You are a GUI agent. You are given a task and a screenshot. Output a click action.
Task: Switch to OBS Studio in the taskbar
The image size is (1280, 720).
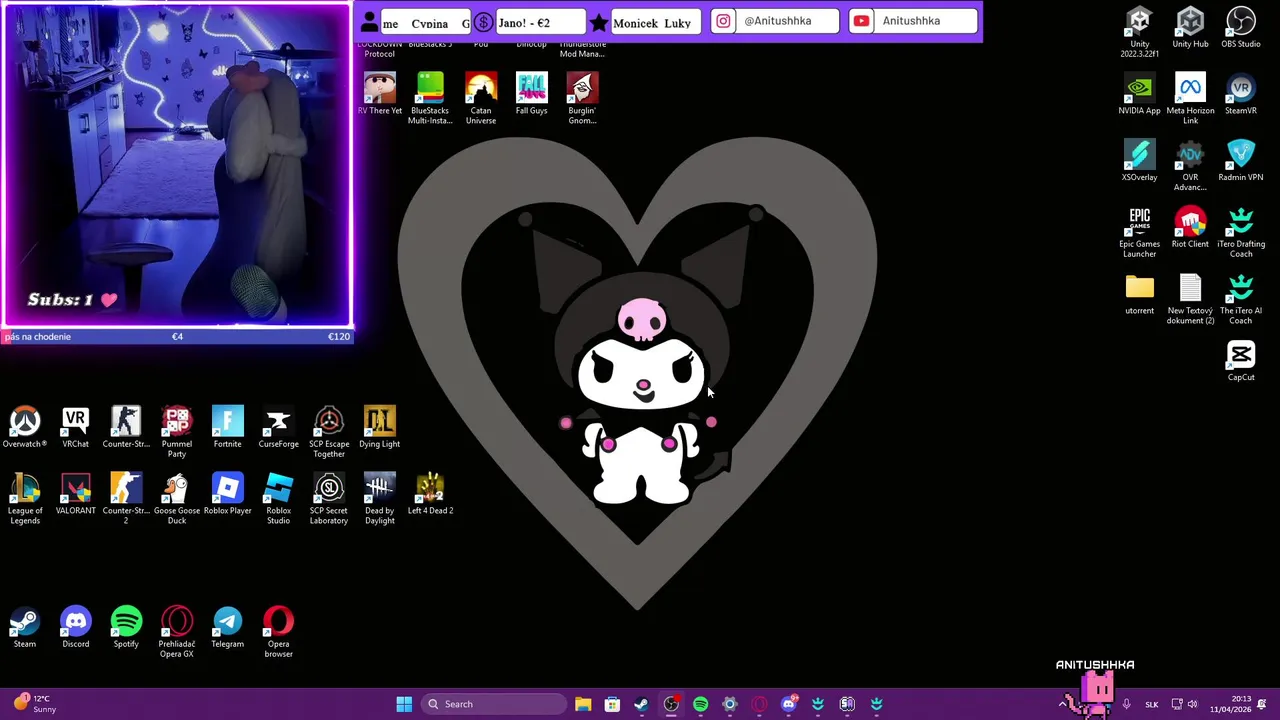click(x=671, y=704)
